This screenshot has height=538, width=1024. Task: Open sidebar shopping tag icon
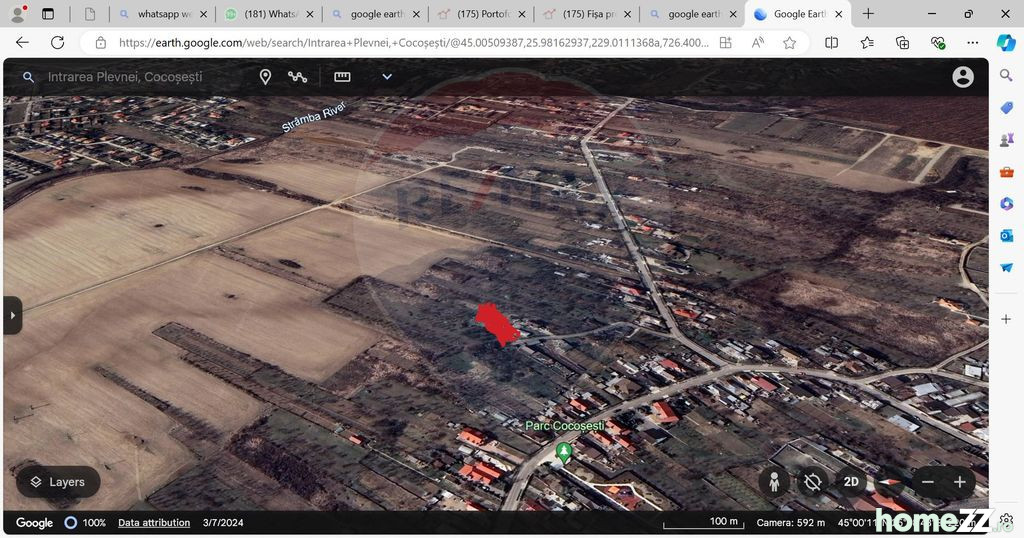click(1006, 107)
